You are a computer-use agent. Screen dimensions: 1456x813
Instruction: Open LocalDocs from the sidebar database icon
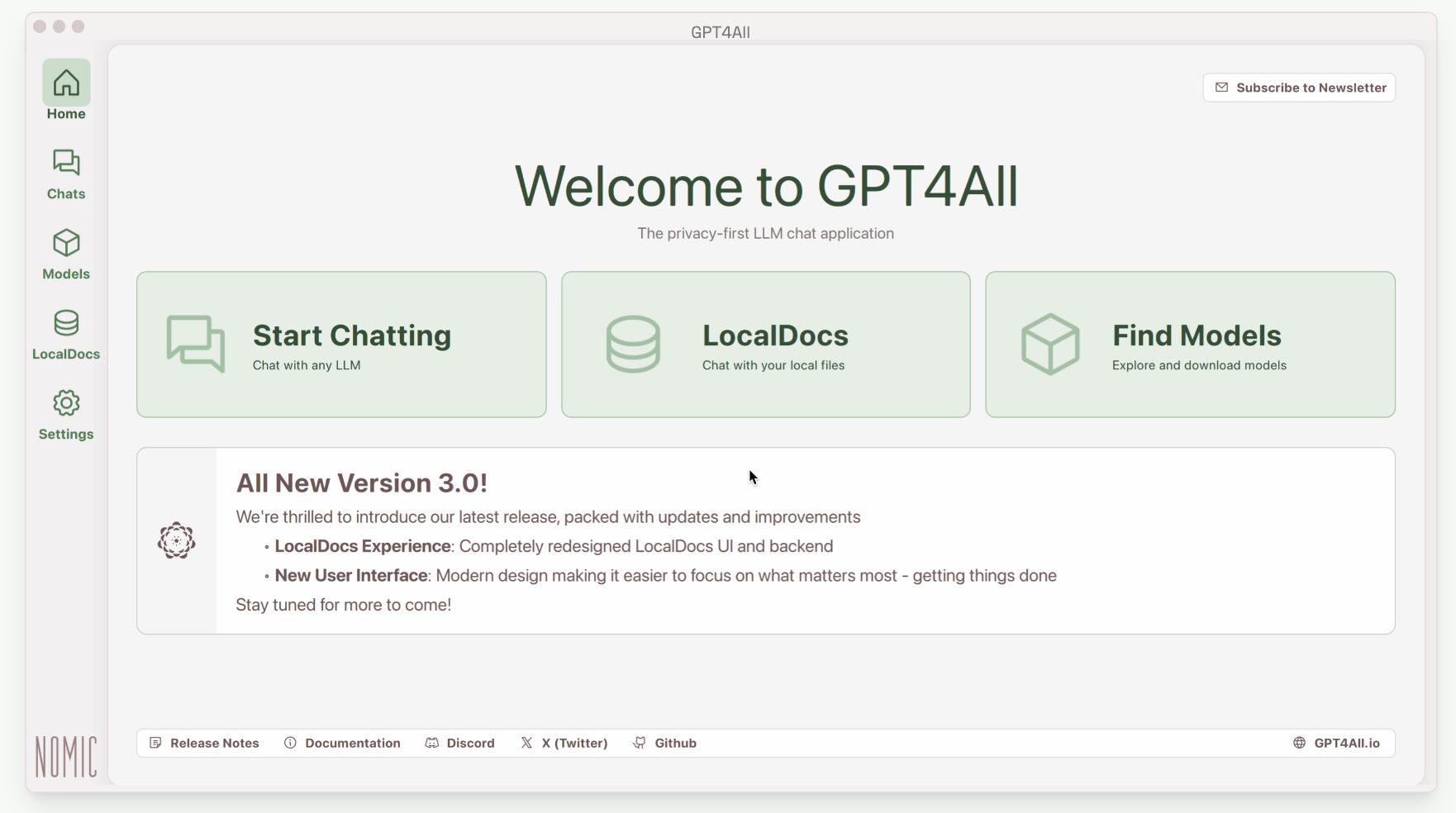[66, 323]
